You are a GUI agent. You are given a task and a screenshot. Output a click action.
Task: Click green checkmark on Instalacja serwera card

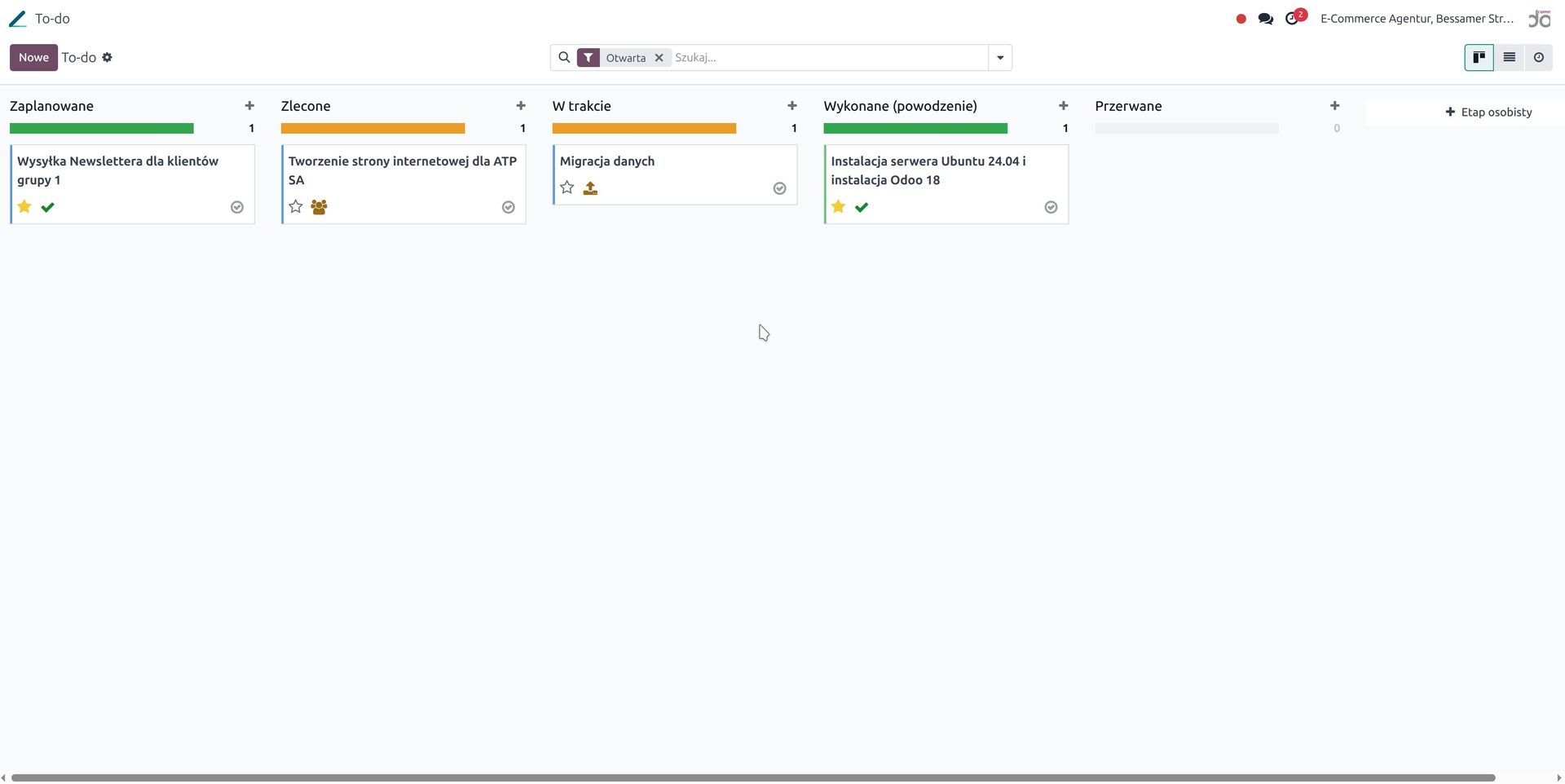tap(862, 207)
